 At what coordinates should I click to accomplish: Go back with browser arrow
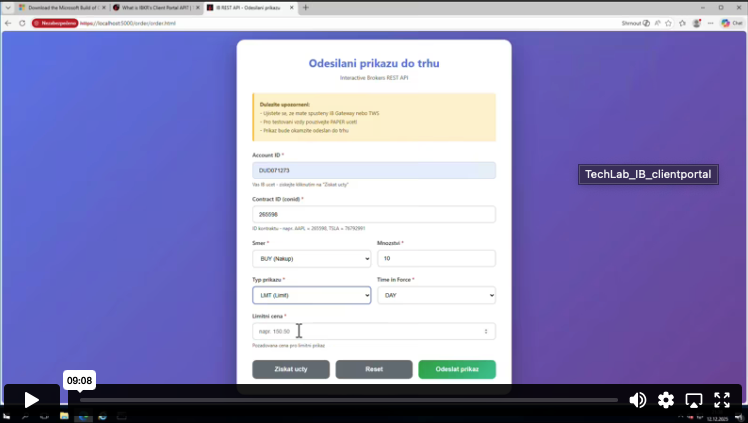click(x=8, y=23)
